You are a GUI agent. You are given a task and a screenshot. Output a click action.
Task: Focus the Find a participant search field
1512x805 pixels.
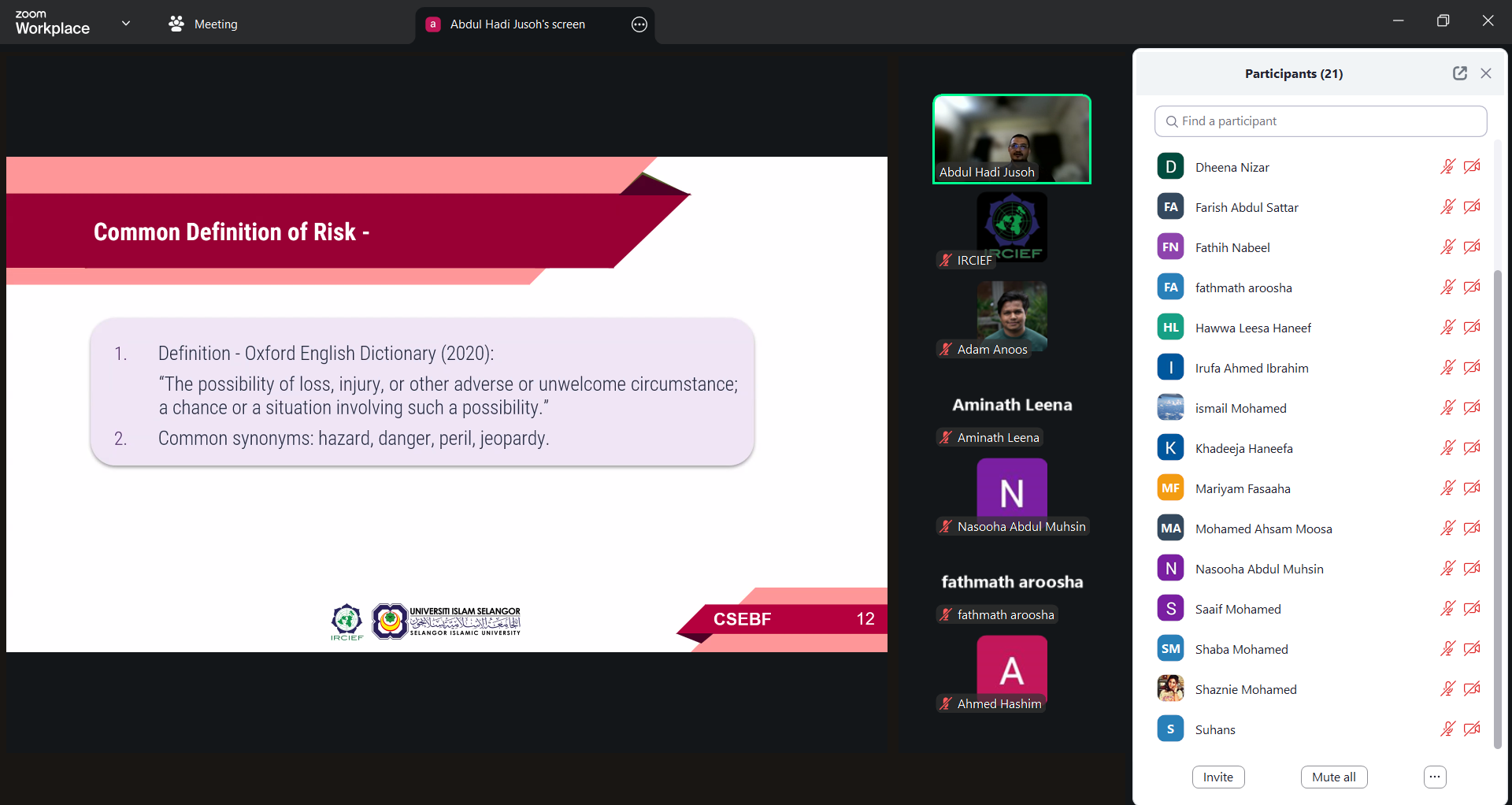(1321, 121)
